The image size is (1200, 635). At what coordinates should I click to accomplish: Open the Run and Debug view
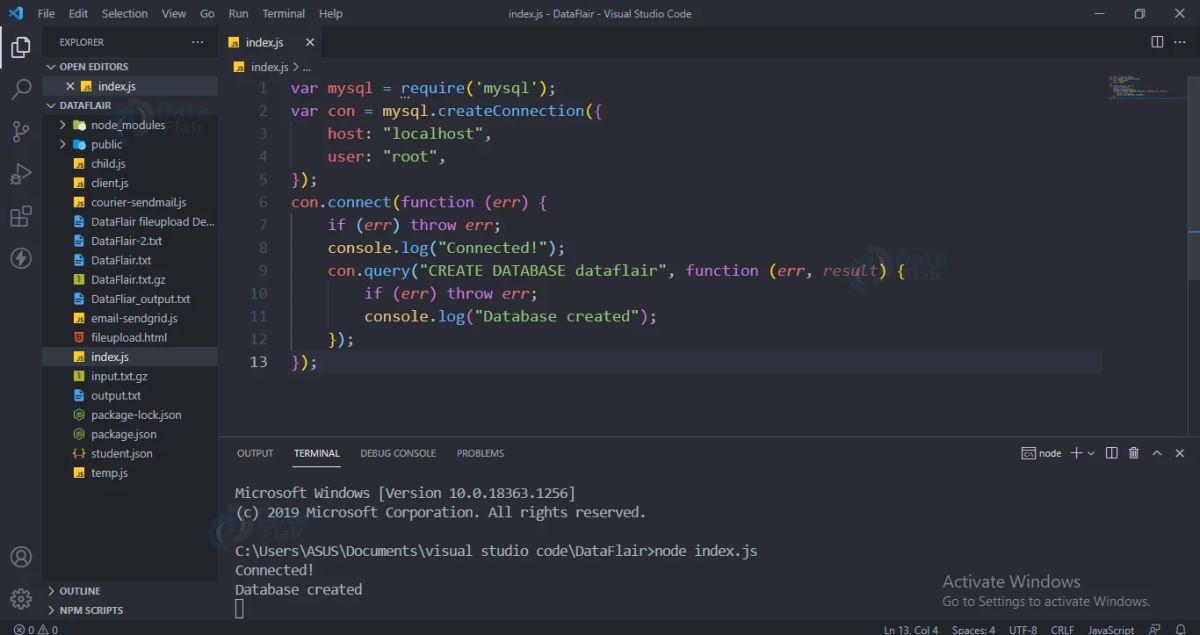tap(21, 174)
